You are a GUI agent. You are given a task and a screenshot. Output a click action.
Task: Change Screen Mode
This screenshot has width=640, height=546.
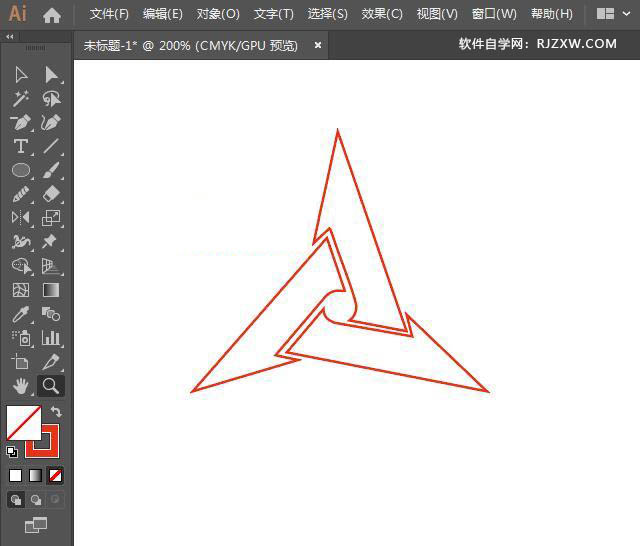point(36,525)
